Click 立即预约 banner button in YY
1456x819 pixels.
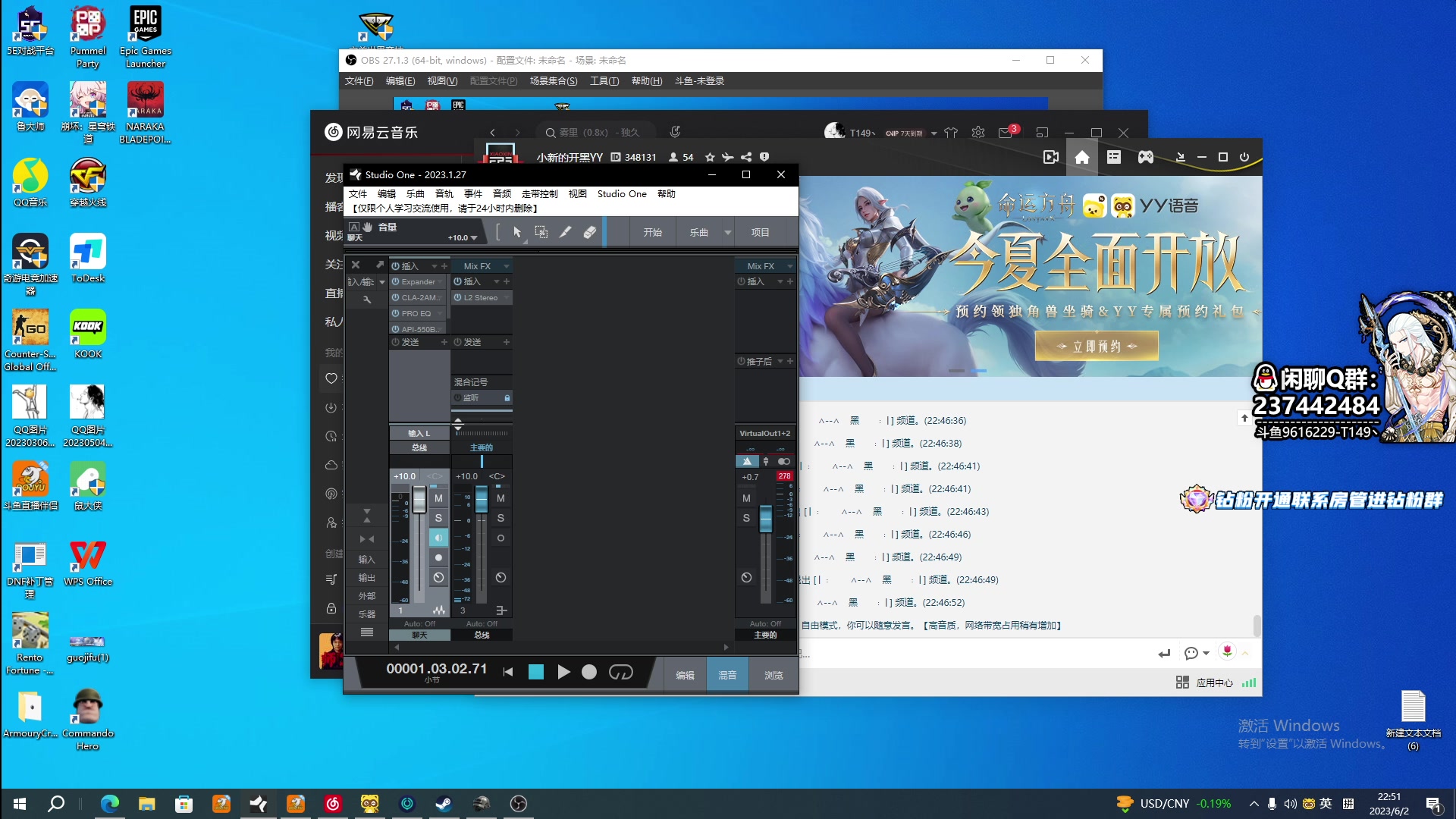coord(1097,347)
